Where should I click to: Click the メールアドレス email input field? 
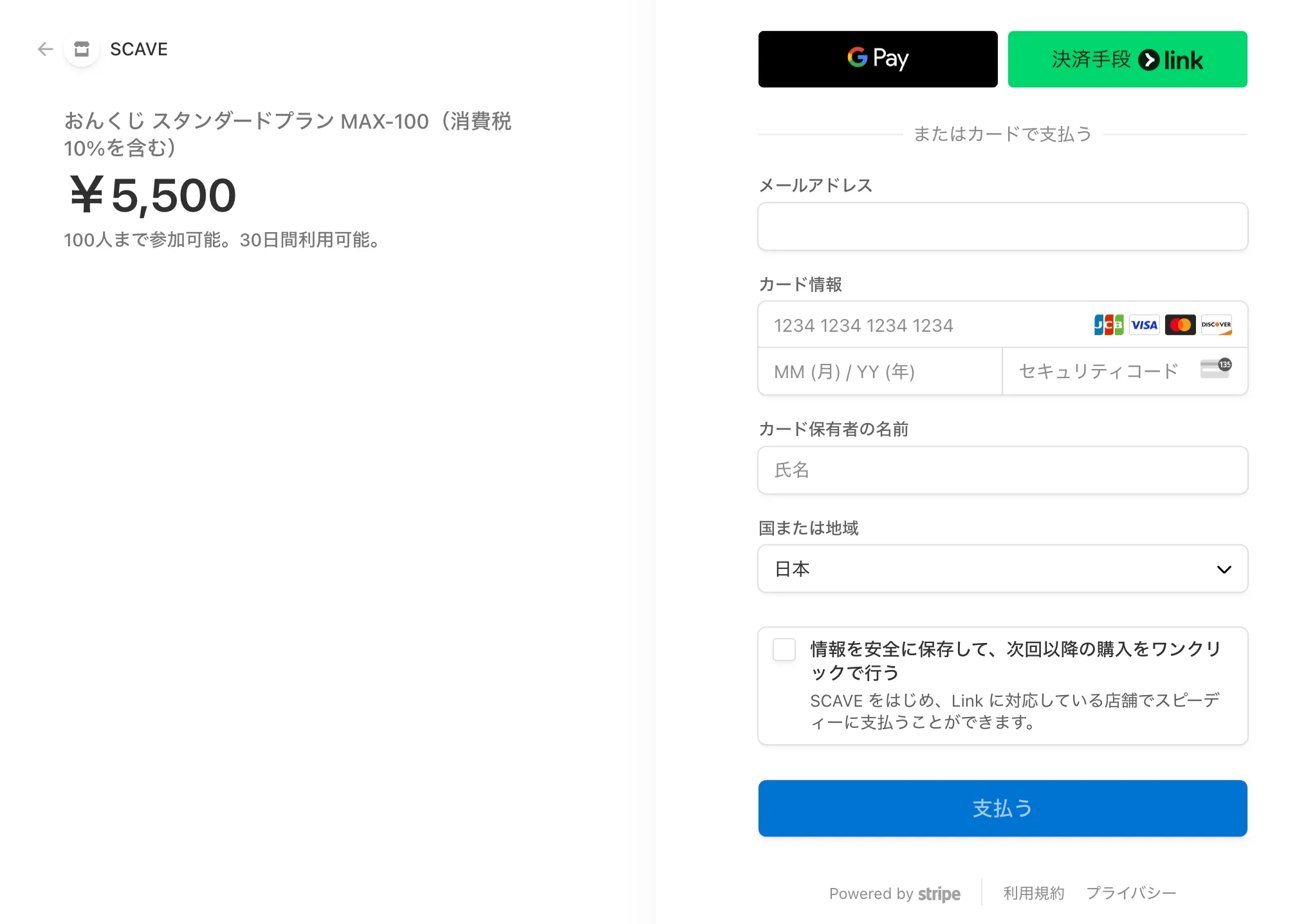[1002, 226]
